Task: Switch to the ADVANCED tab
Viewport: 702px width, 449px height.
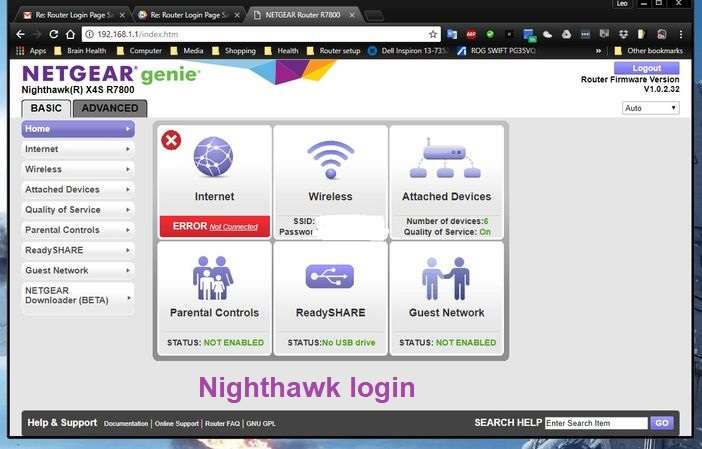Action: [x=110, y=108]
